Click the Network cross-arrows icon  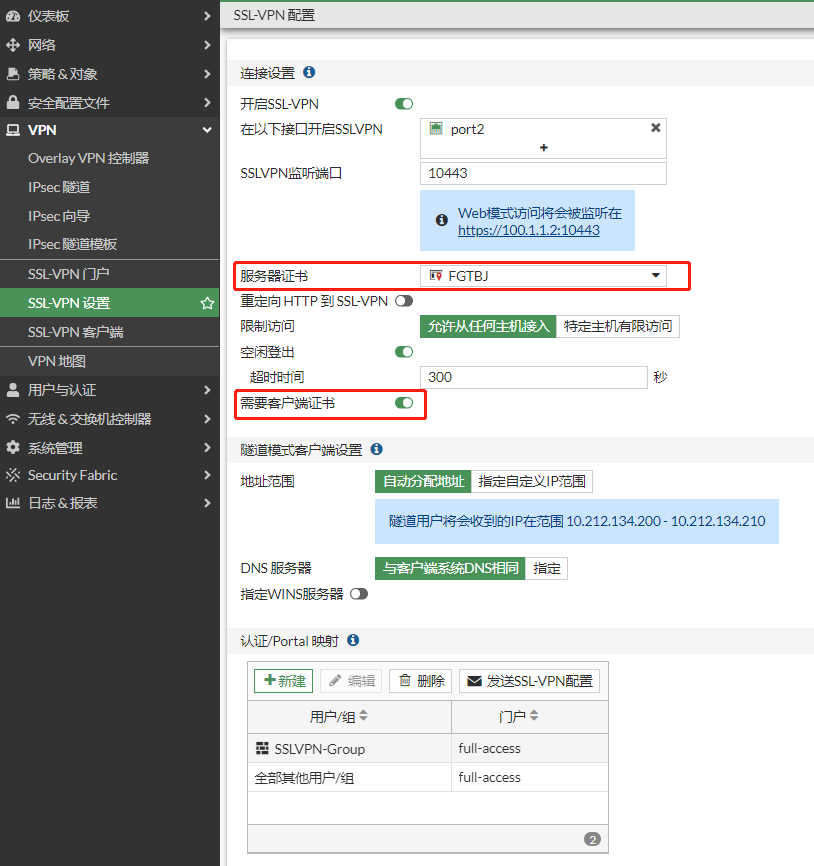(13, 45)
